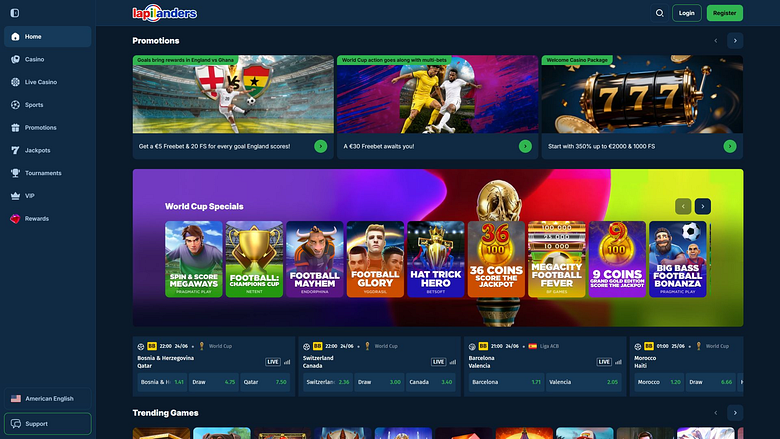Viewport: 780px width, 439px height.
Task: Open Football: Champions Cup game tile
Action: click(x=254, y=259)
